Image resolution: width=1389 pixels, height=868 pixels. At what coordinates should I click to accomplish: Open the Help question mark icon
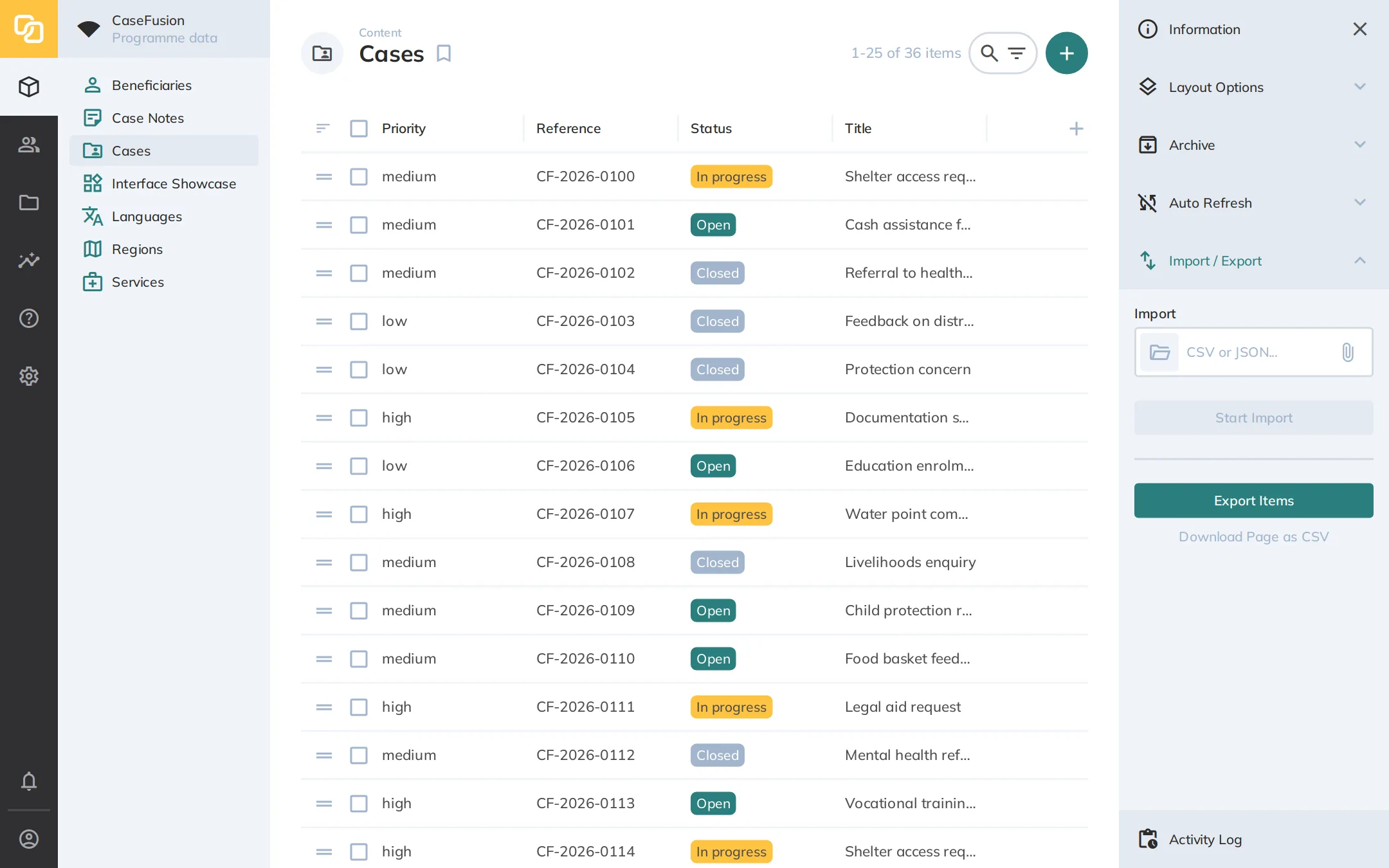(29, 318)
